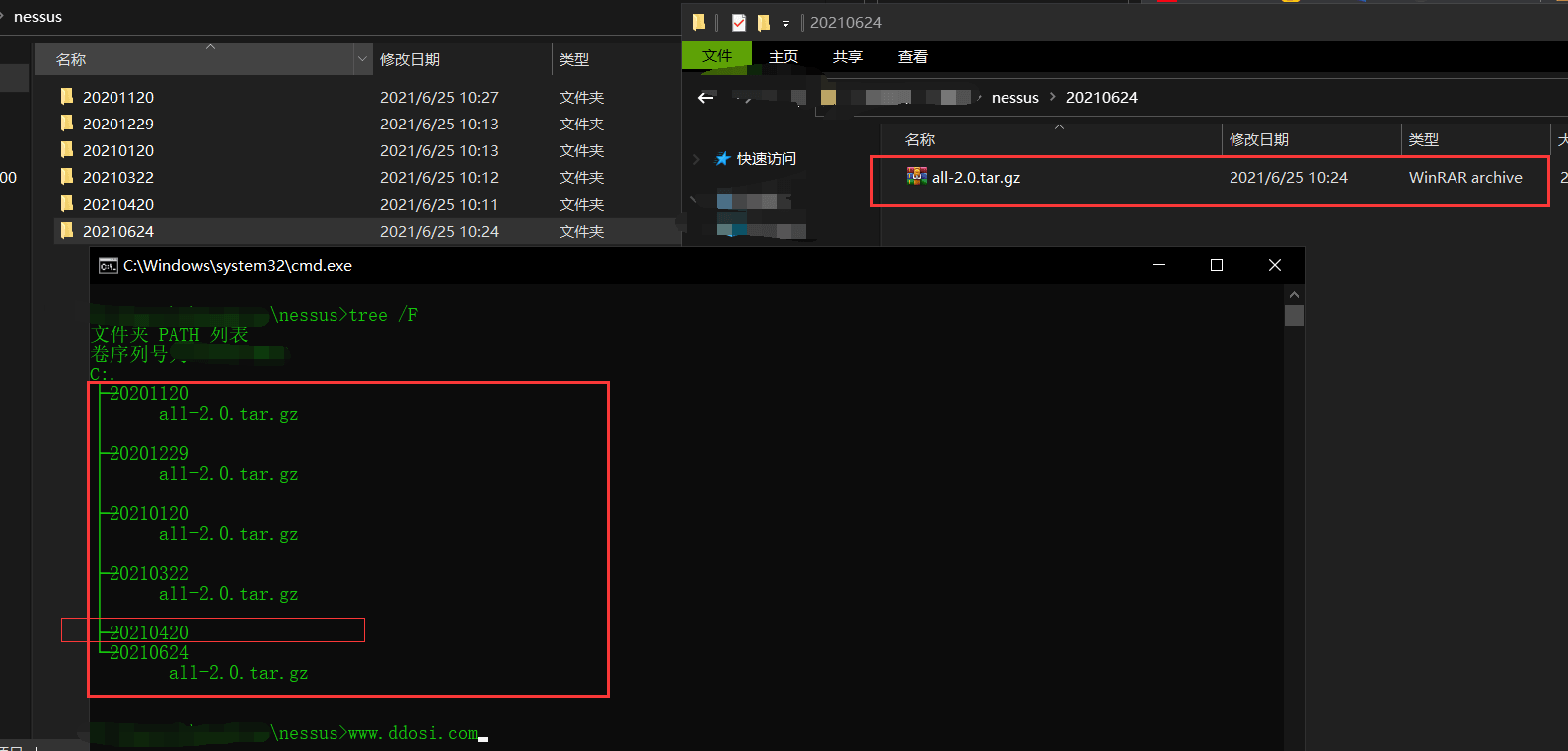This screenshot has width=1568, height=751.
Task: Click chevron between nessus and 20210624 breadcrumb
Action: click(x=1053, y=97)
